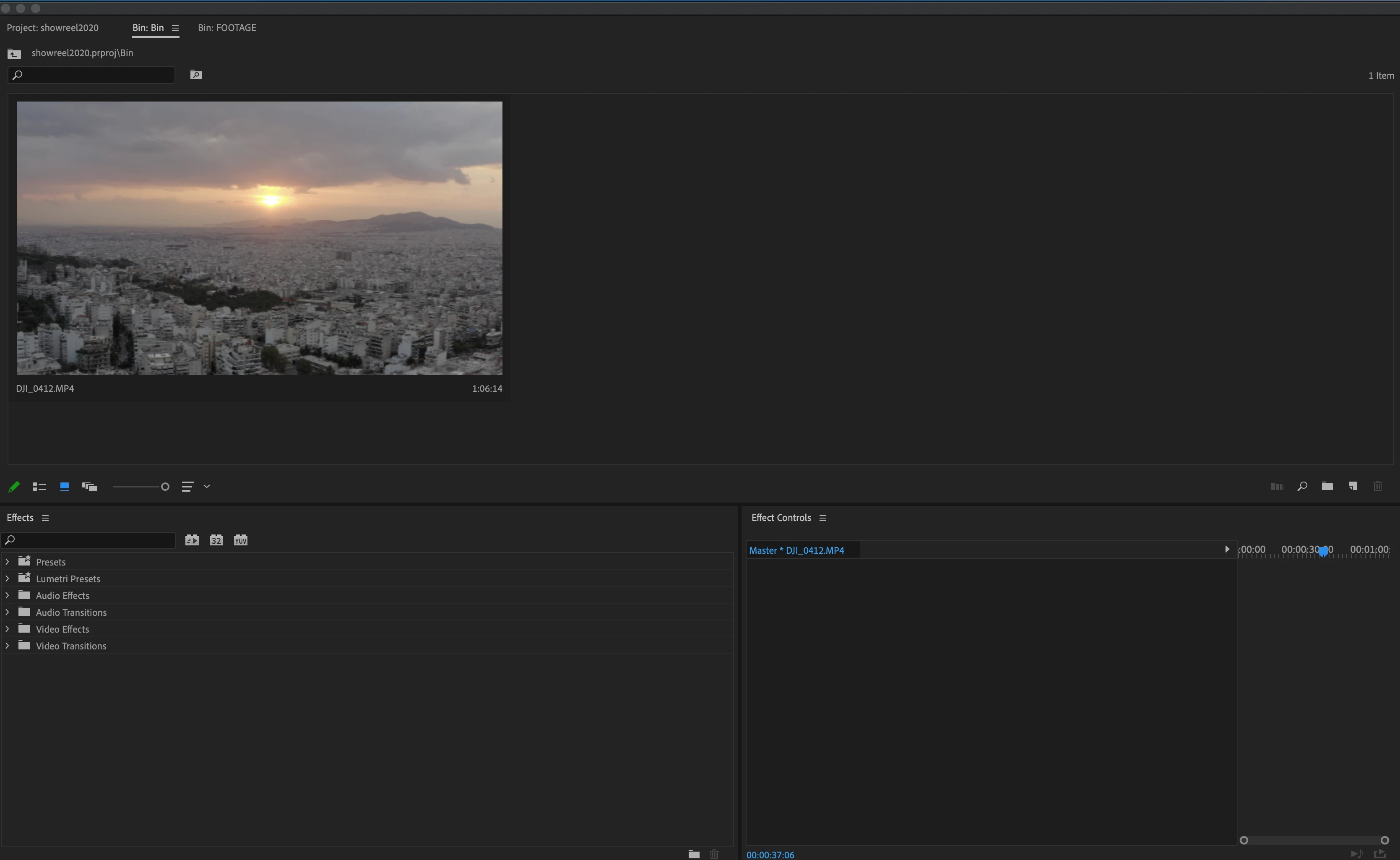Screen dimensions: 1400x860
Task: Switch bin to Icon View
Action: pos(64,486)
